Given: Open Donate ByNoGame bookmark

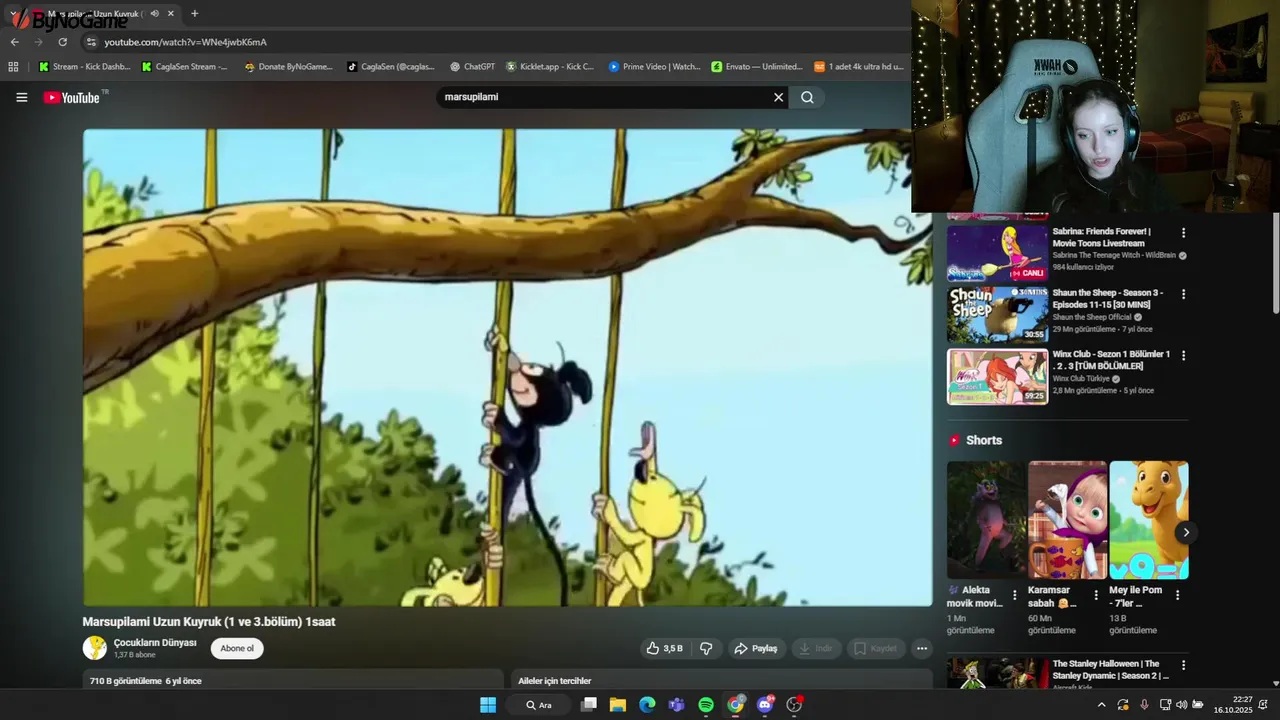Looking at the screenshot, I should [x=288, y=67].
